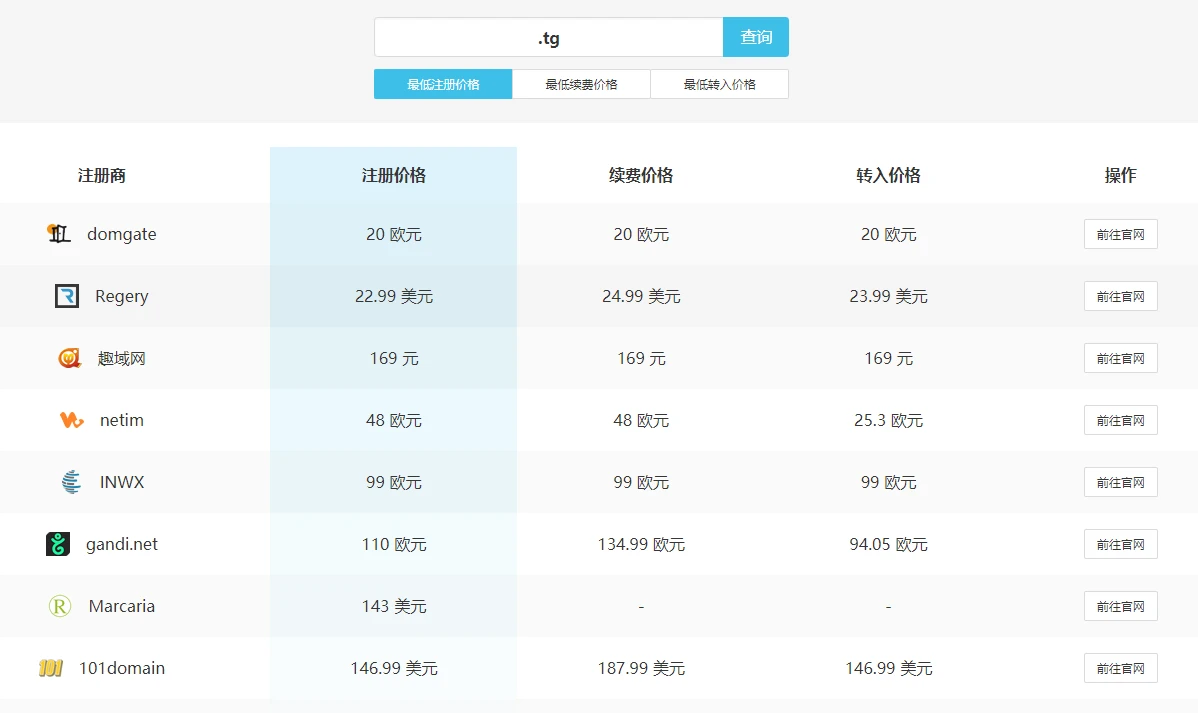Click the Regery logo icon
1198x713 pixels.
click(x=67, y=296)
